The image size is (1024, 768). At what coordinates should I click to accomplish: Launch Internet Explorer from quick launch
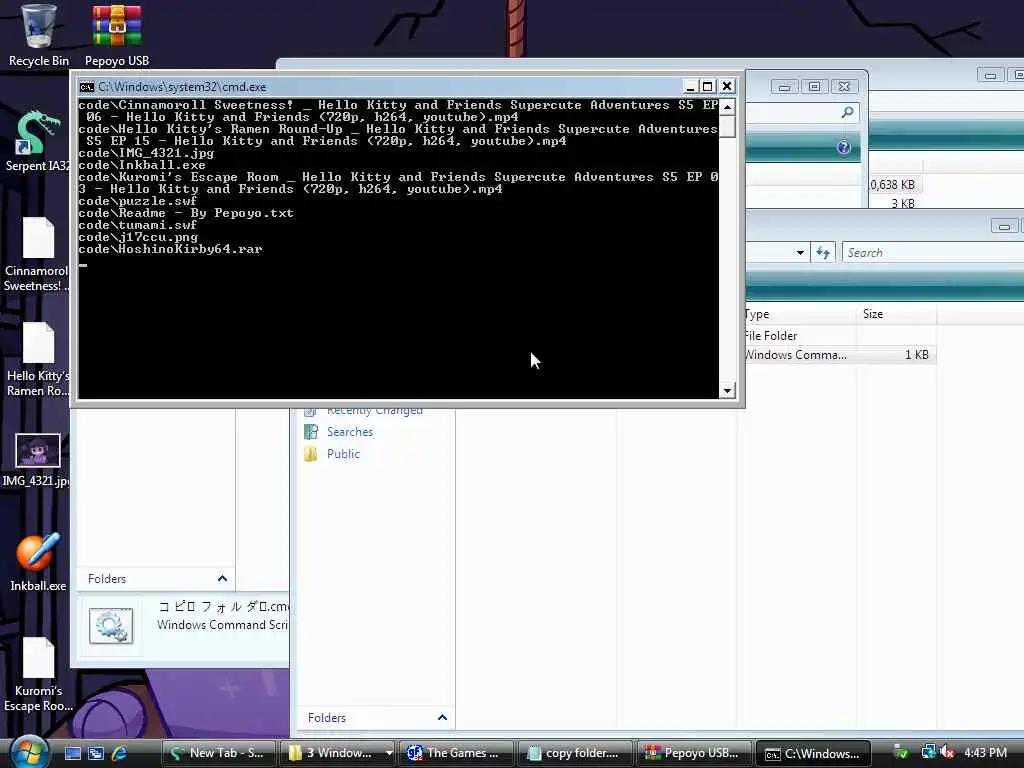pos(120,753)
